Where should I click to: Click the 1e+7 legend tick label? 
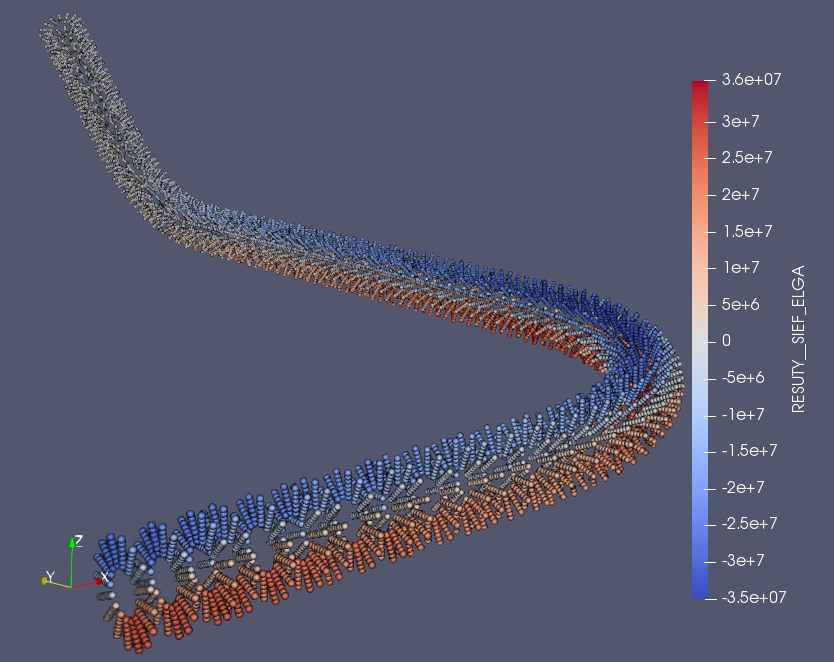(x=738, y=267)
